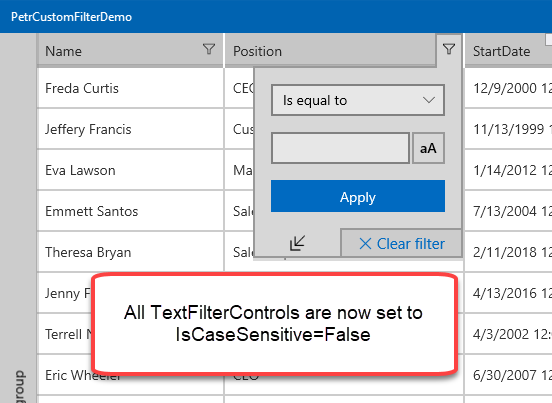Expand the 'Is equal to' operator dropdown
552x403 pixels.
pos(358,100)
